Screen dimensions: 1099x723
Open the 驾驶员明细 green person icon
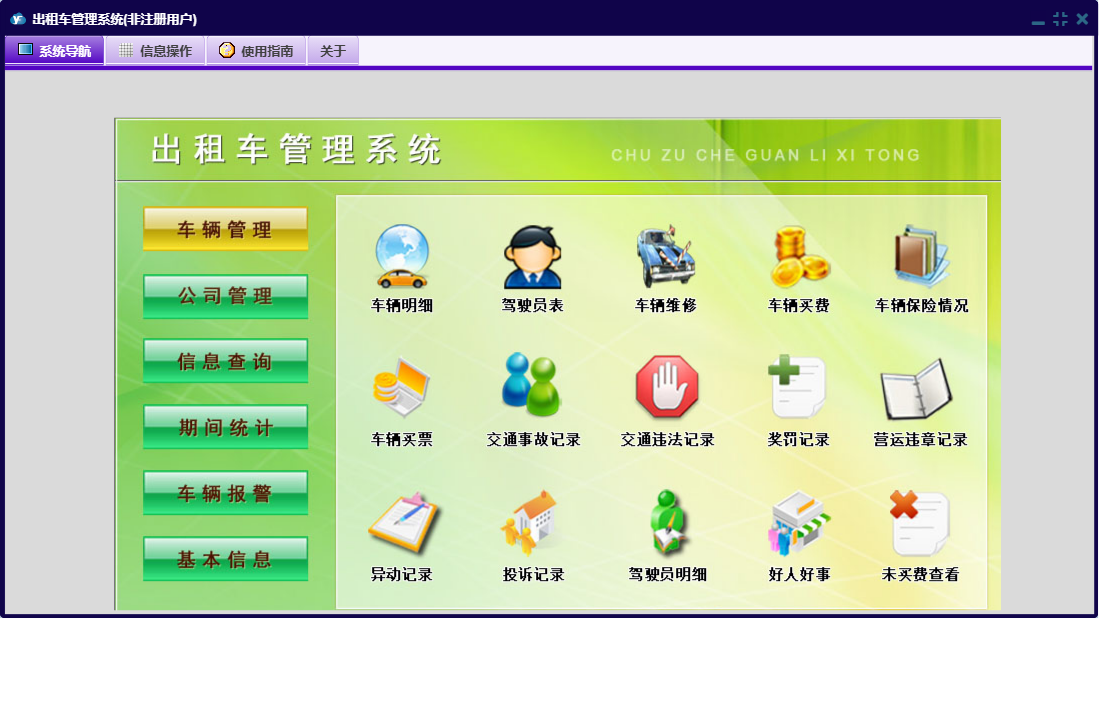pyautogui.click(x=667, y=521)
